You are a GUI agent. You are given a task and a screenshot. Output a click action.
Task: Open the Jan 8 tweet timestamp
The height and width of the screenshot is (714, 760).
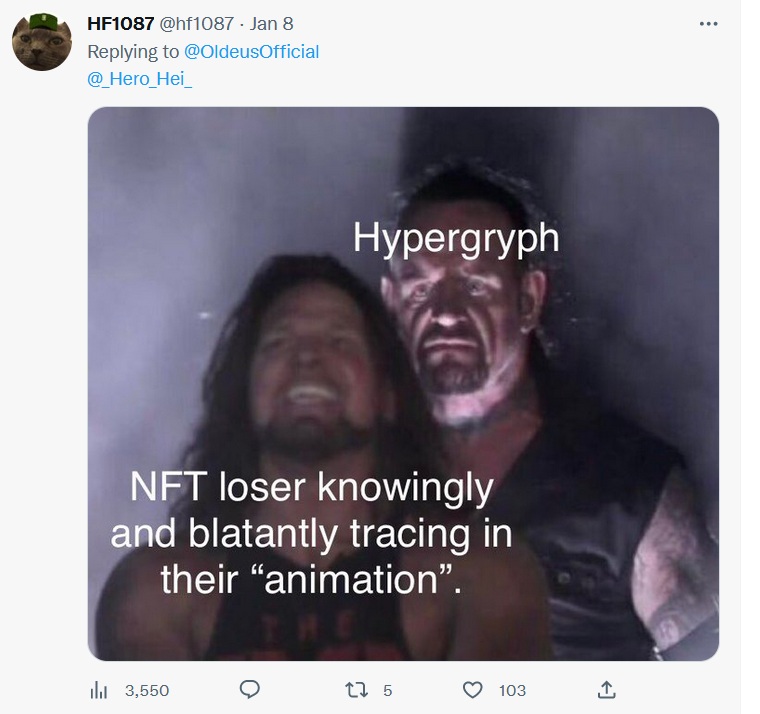[272, 23]
